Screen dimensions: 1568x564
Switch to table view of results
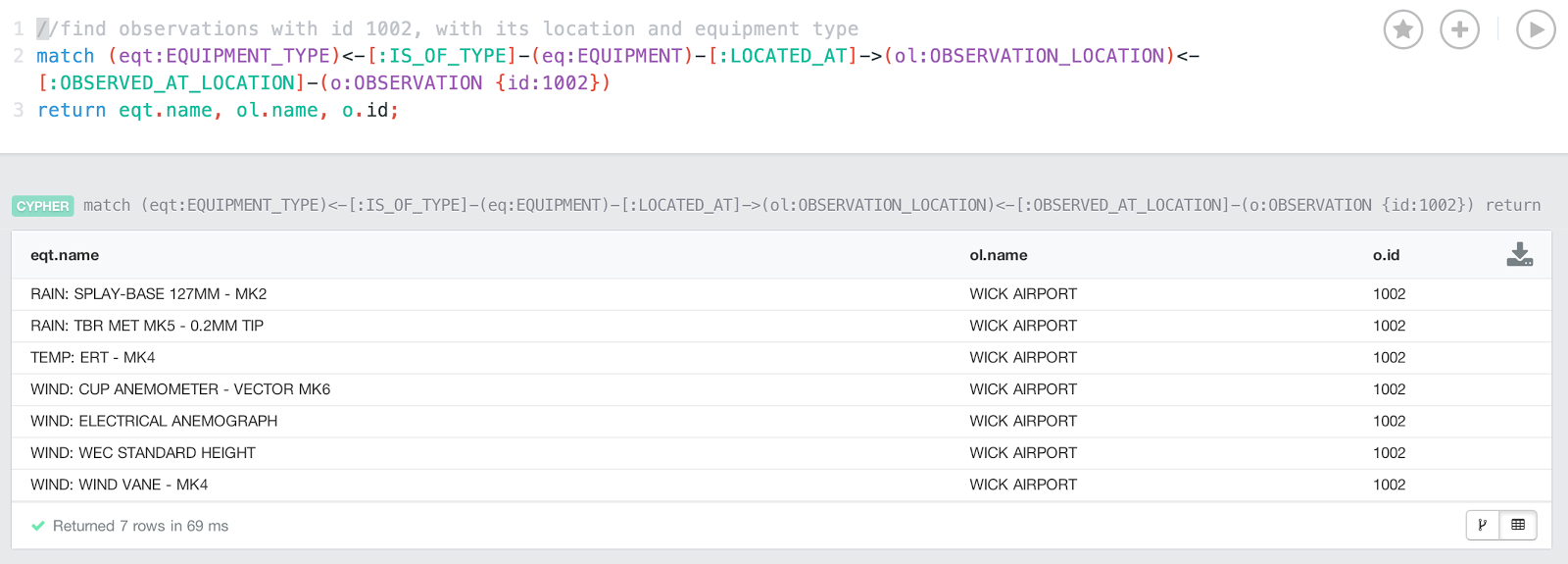point(1518,525)
